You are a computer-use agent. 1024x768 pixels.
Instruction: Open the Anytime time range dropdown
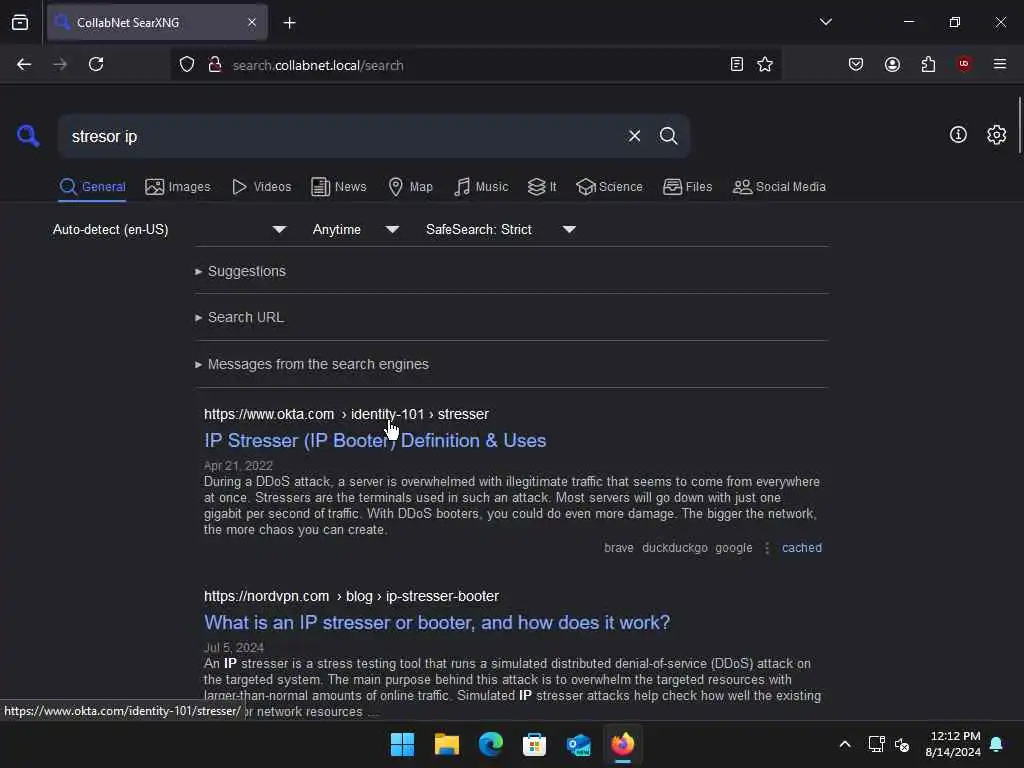point(355,229)
